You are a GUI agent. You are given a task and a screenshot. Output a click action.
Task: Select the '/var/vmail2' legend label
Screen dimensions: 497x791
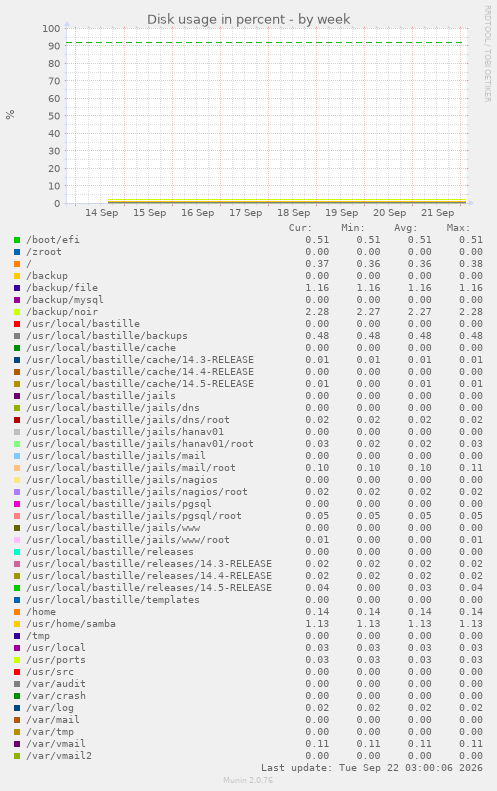coord(59,756)
